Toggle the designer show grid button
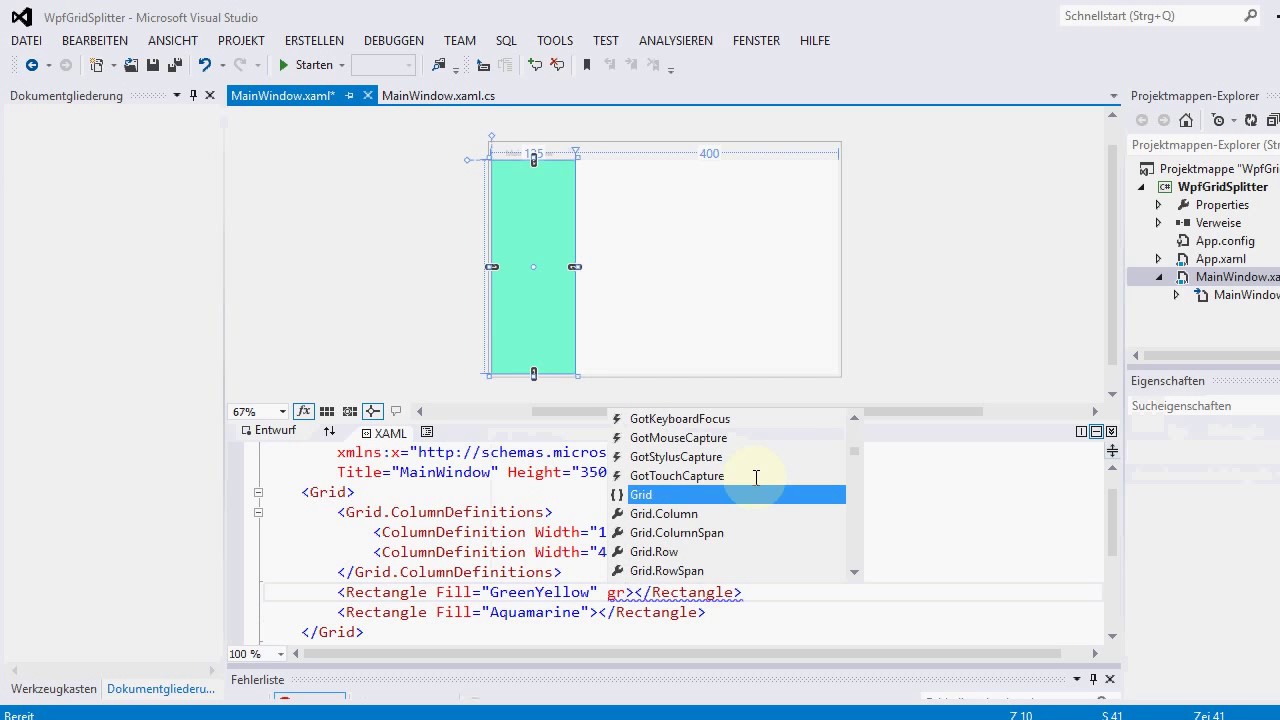1280x720 pixels. click(x=327, y=411)
